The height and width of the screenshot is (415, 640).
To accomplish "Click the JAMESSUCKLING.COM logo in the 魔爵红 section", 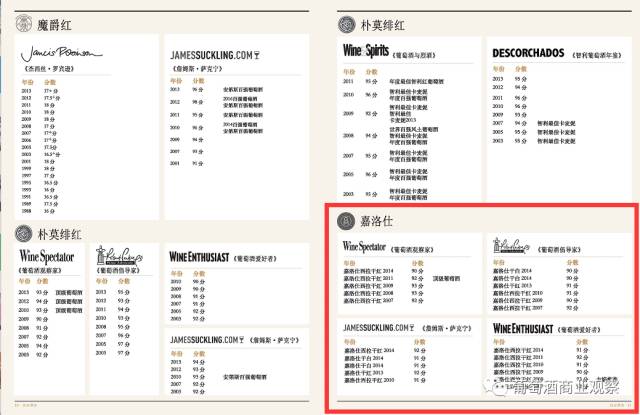I will tap(215, 55).
